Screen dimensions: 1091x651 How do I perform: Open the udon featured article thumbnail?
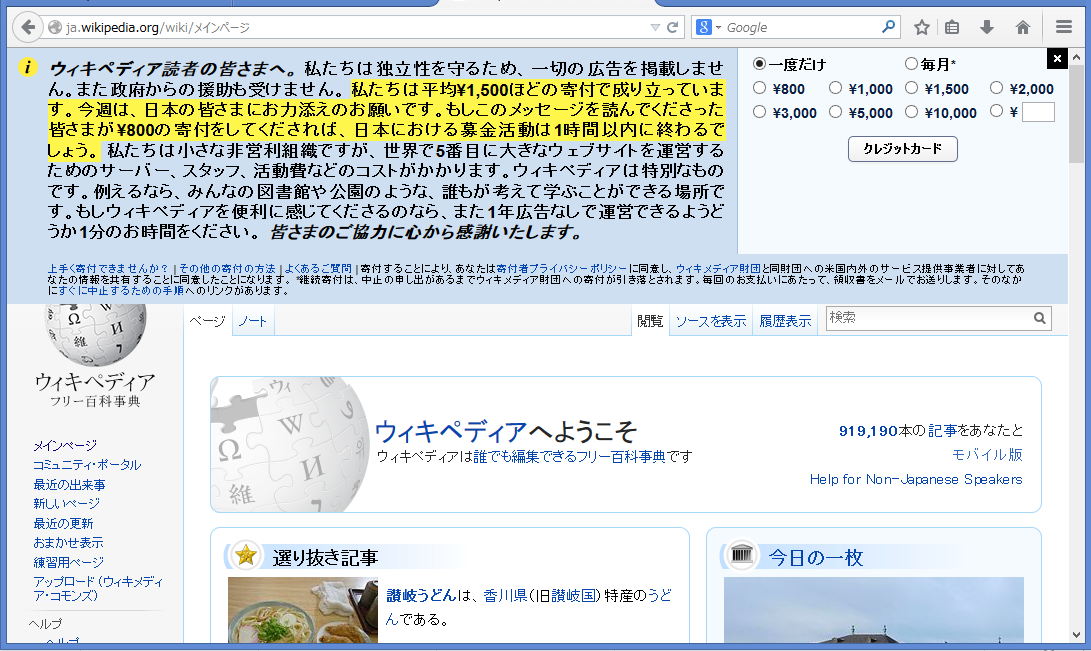tap(303, 610)
